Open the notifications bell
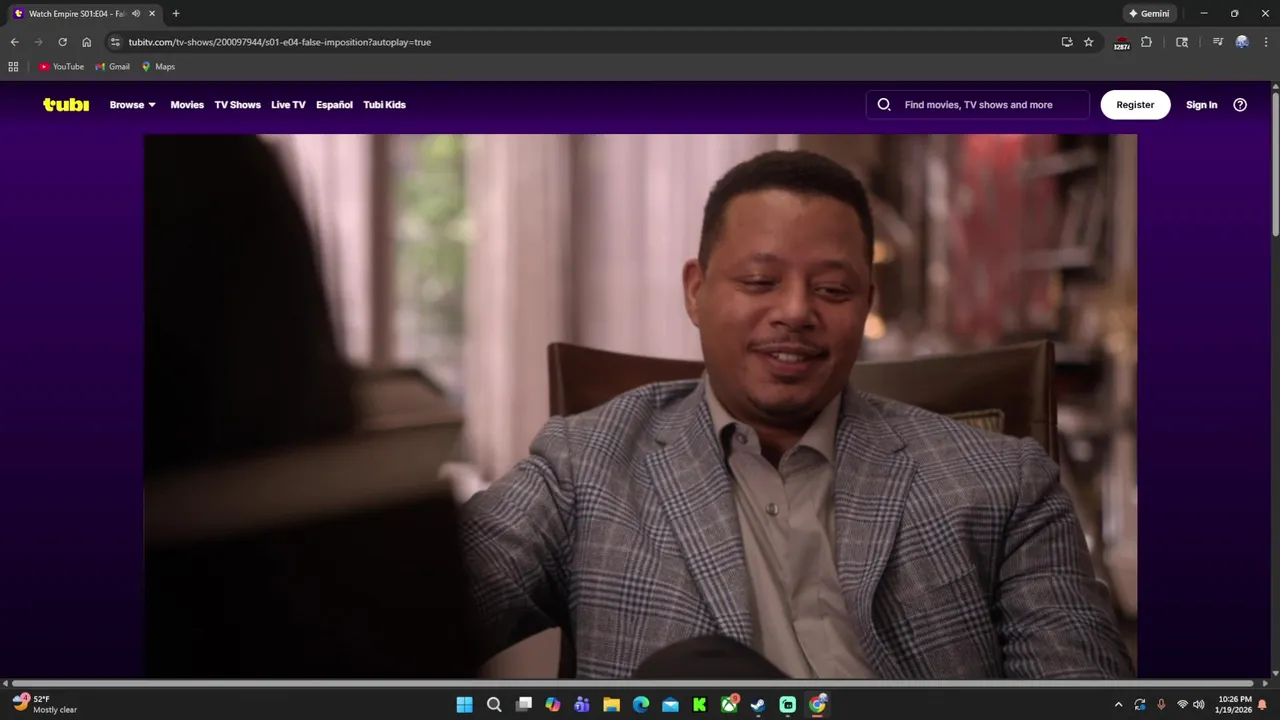The width and height of the screenshot is (1280, 720). pyautogui.click(x=1262, y=705)
